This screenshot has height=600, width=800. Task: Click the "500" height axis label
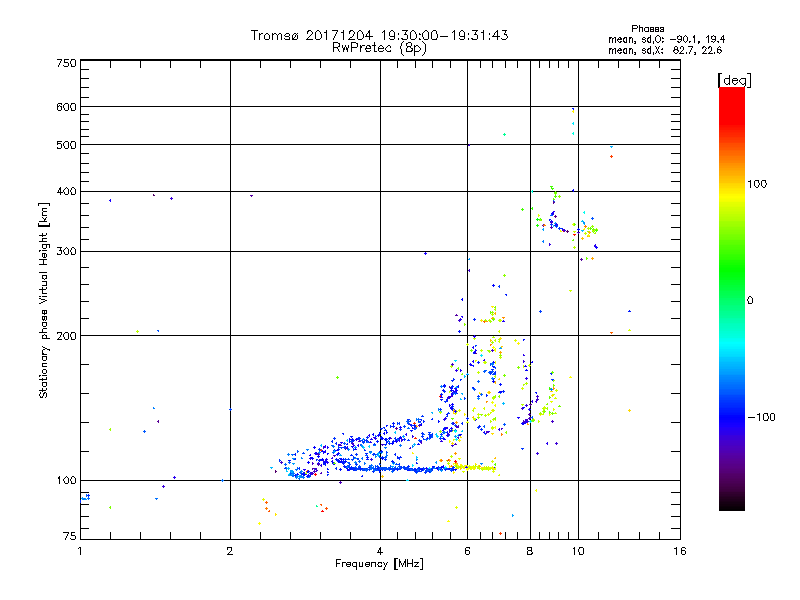(x=66, y=144)
